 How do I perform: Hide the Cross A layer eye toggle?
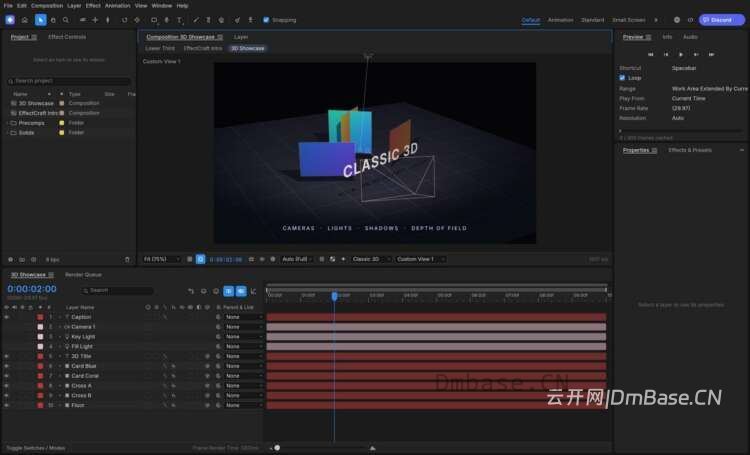(7, 386)
